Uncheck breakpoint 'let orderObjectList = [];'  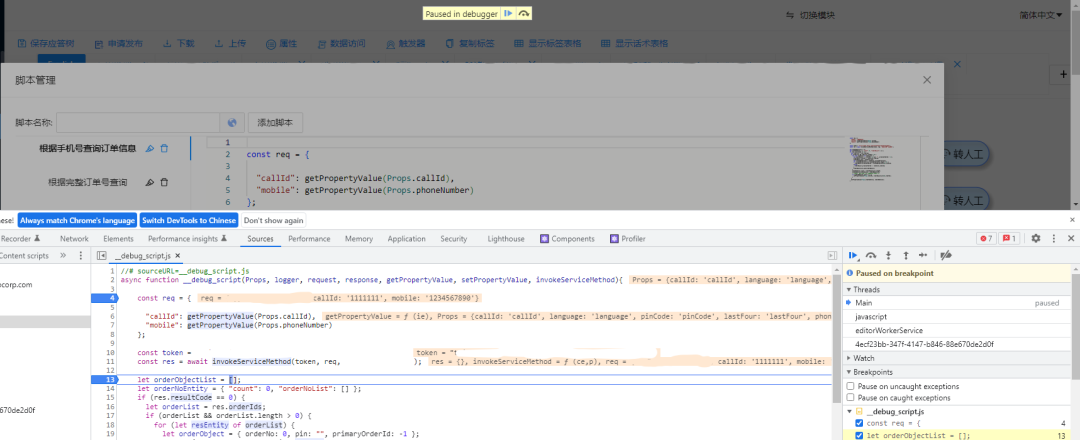[x=860, y=436]
